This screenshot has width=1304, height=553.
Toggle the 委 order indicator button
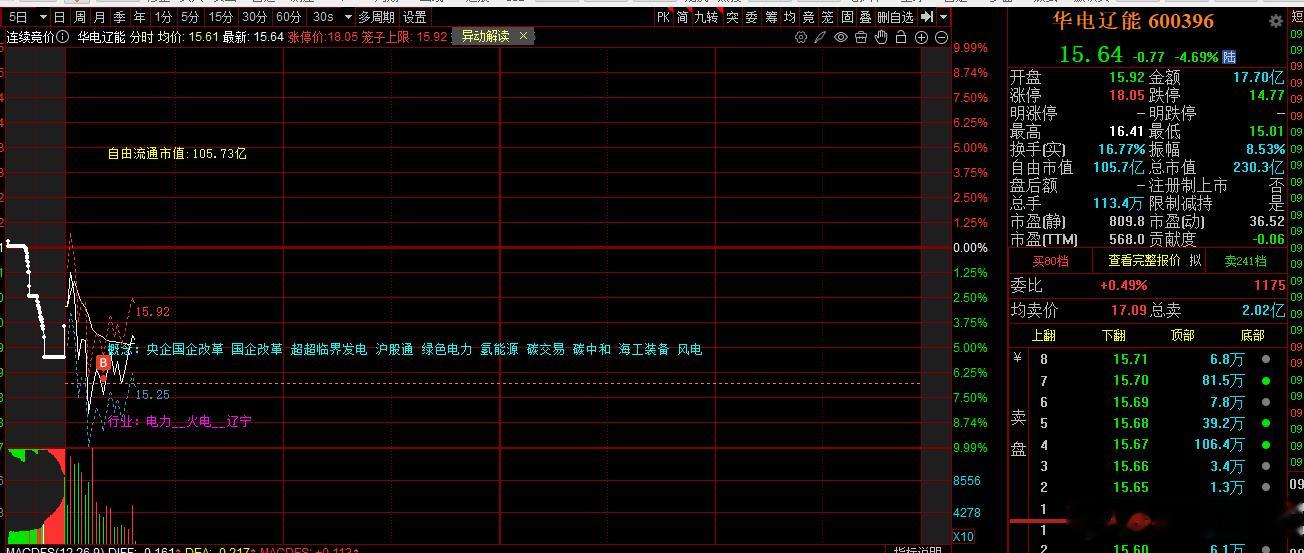coord(751,17)
